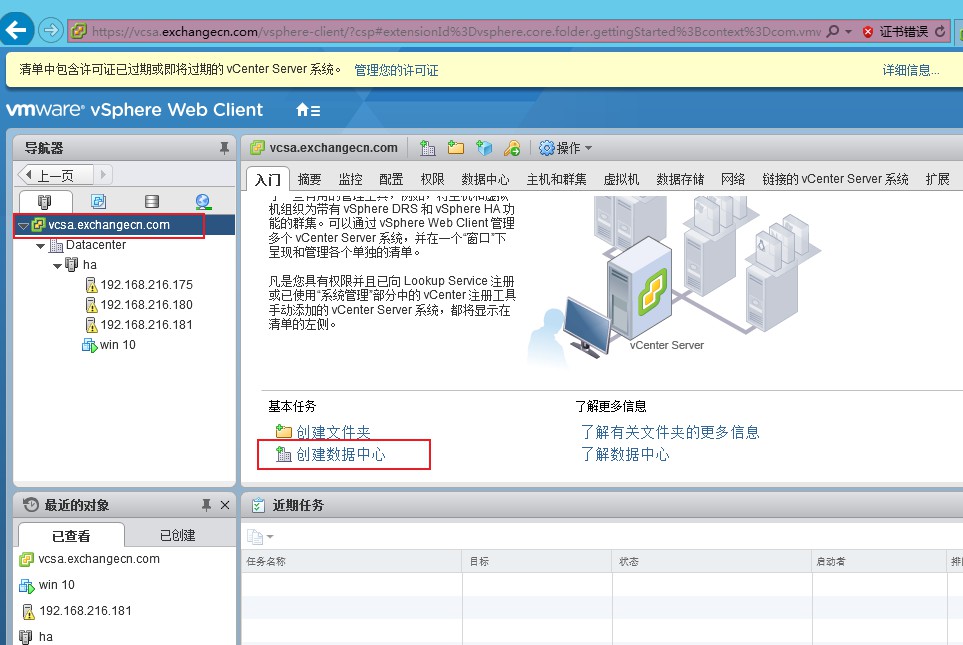Image resolution: width=963 pixels, height=645 pixels.
Task: Click the 近期任务 panel icon
Action: (x=258, y=505)
